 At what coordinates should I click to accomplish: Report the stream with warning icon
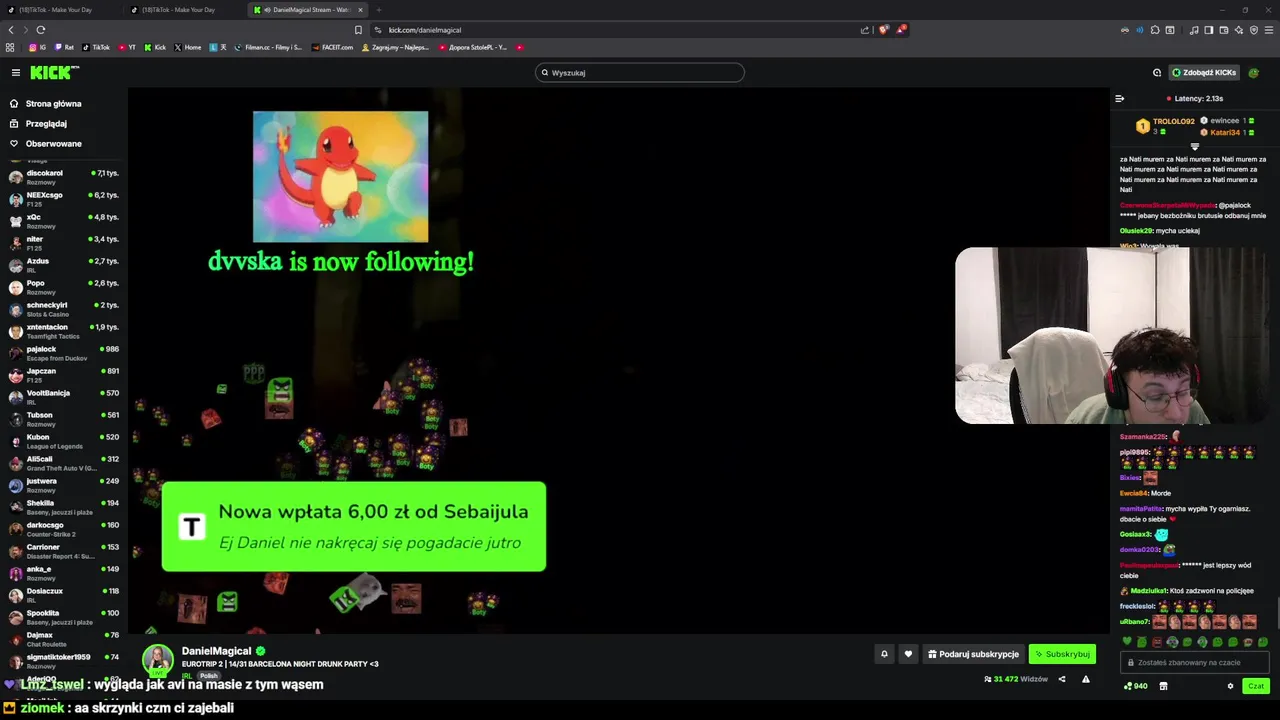coord(1085,679)
